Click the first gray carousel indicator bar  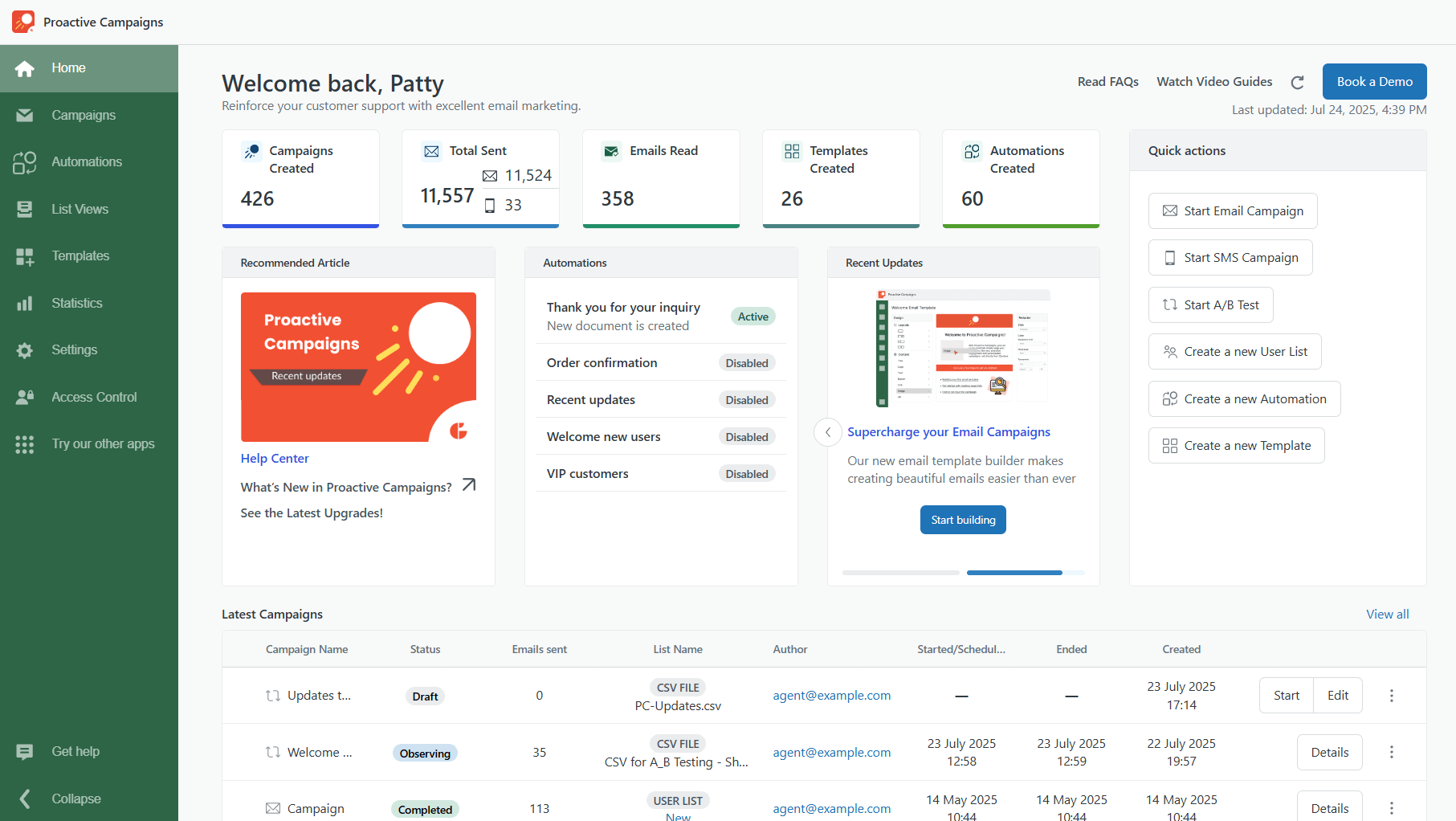tap(900, 573)
